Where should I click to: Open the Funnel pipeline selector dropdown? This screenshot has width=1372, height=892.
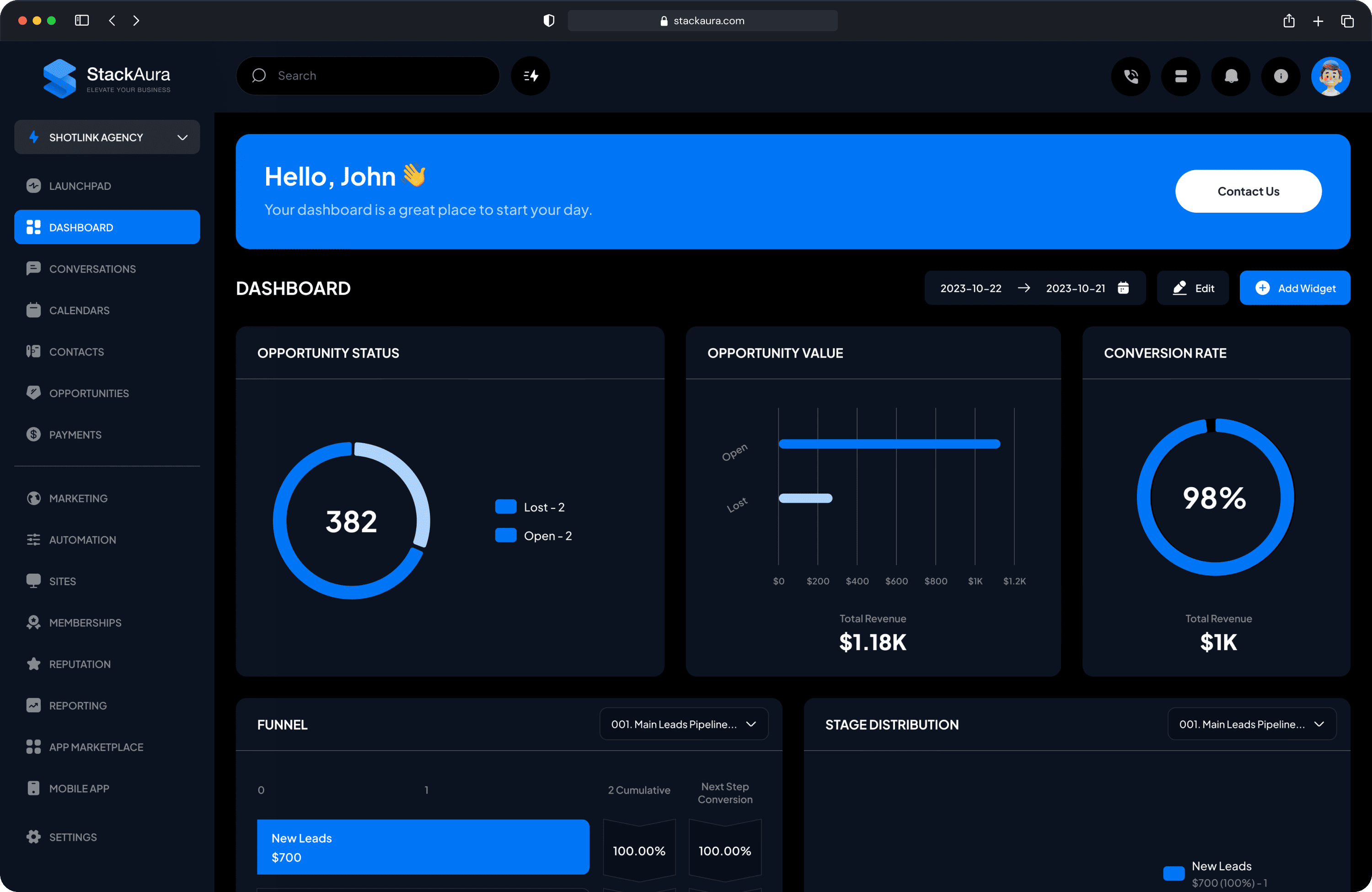[683, 724]
